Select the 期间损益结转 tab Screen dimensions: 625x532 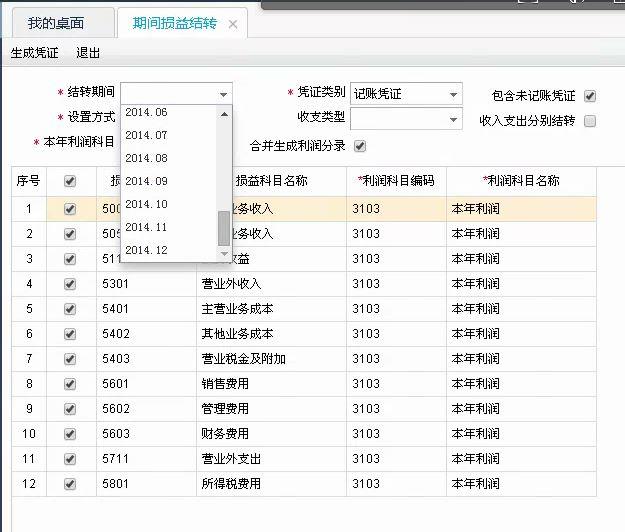click(x=175, y=23)
